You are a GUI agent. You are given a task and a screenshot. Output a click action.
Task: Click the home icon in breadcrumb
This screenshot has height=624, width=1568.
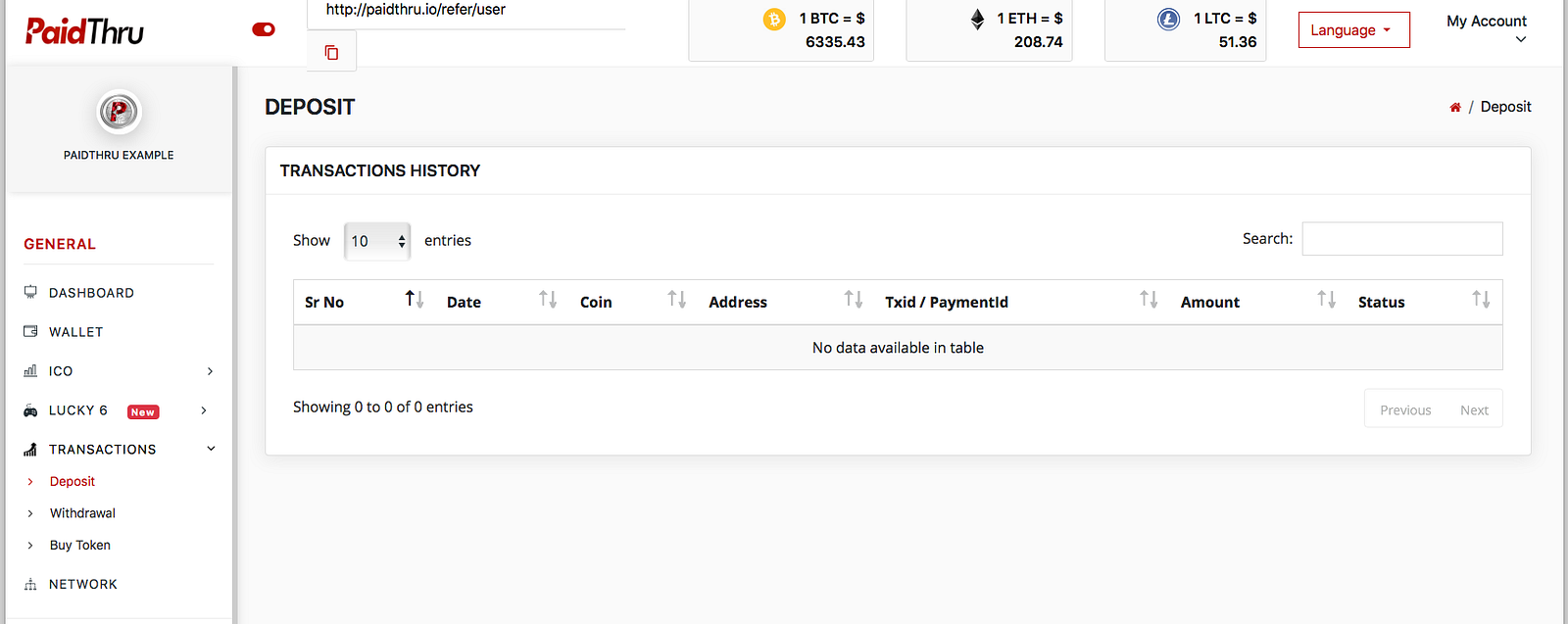1455,107
